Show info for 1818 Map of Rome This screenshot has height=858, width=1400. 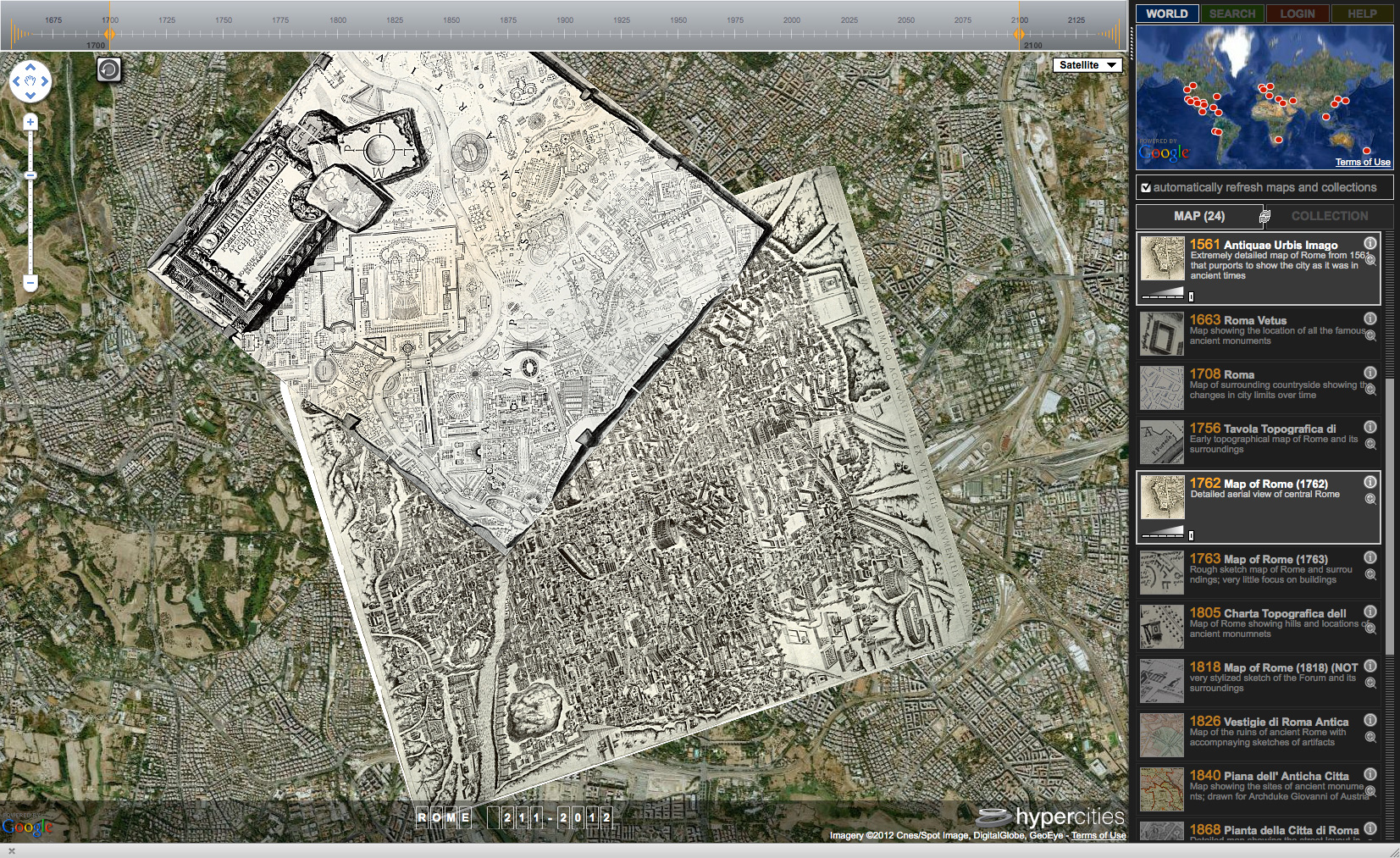point(1370,666)
